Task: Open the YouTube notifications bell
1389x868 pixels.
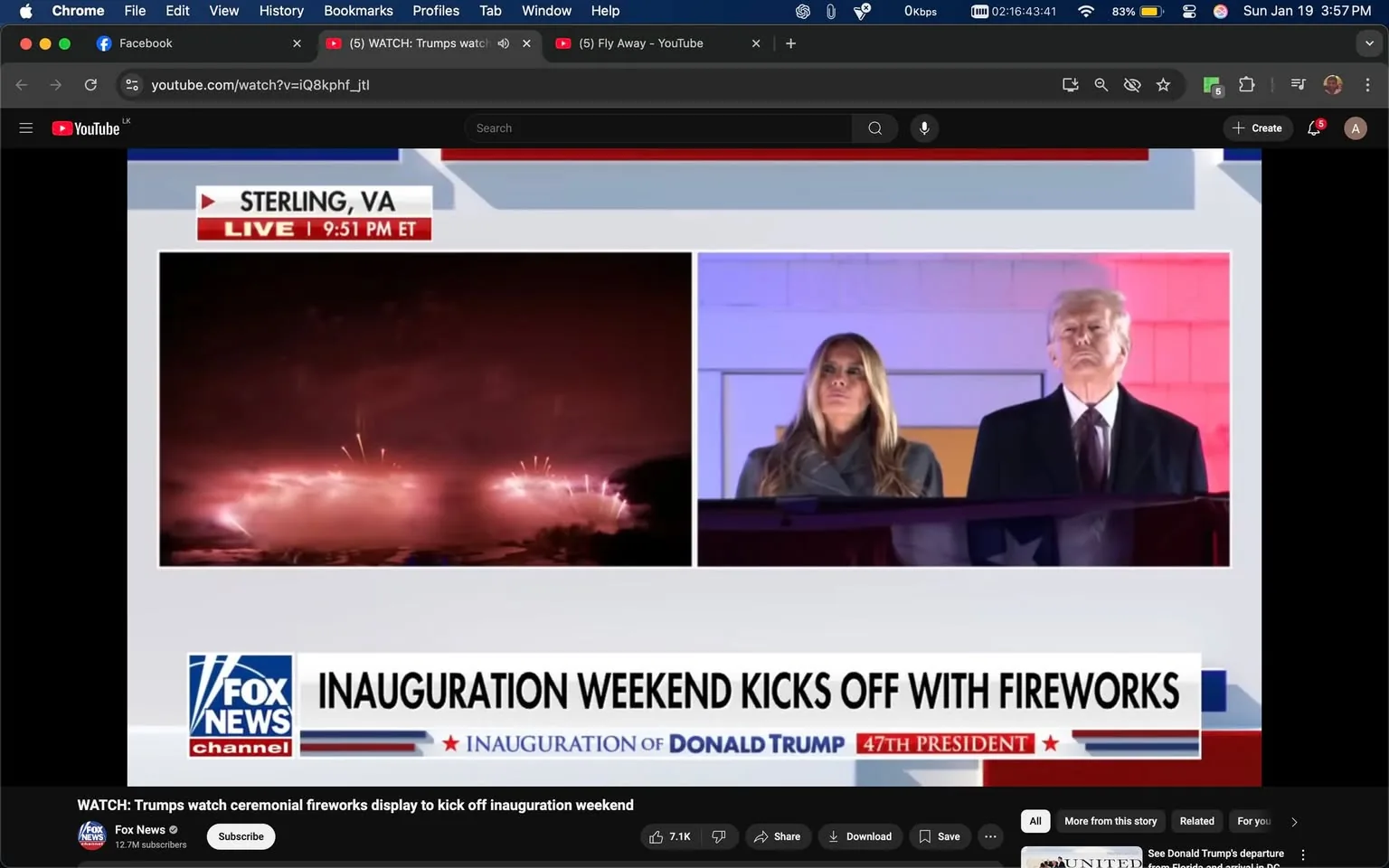Action: coord(1313,127)
